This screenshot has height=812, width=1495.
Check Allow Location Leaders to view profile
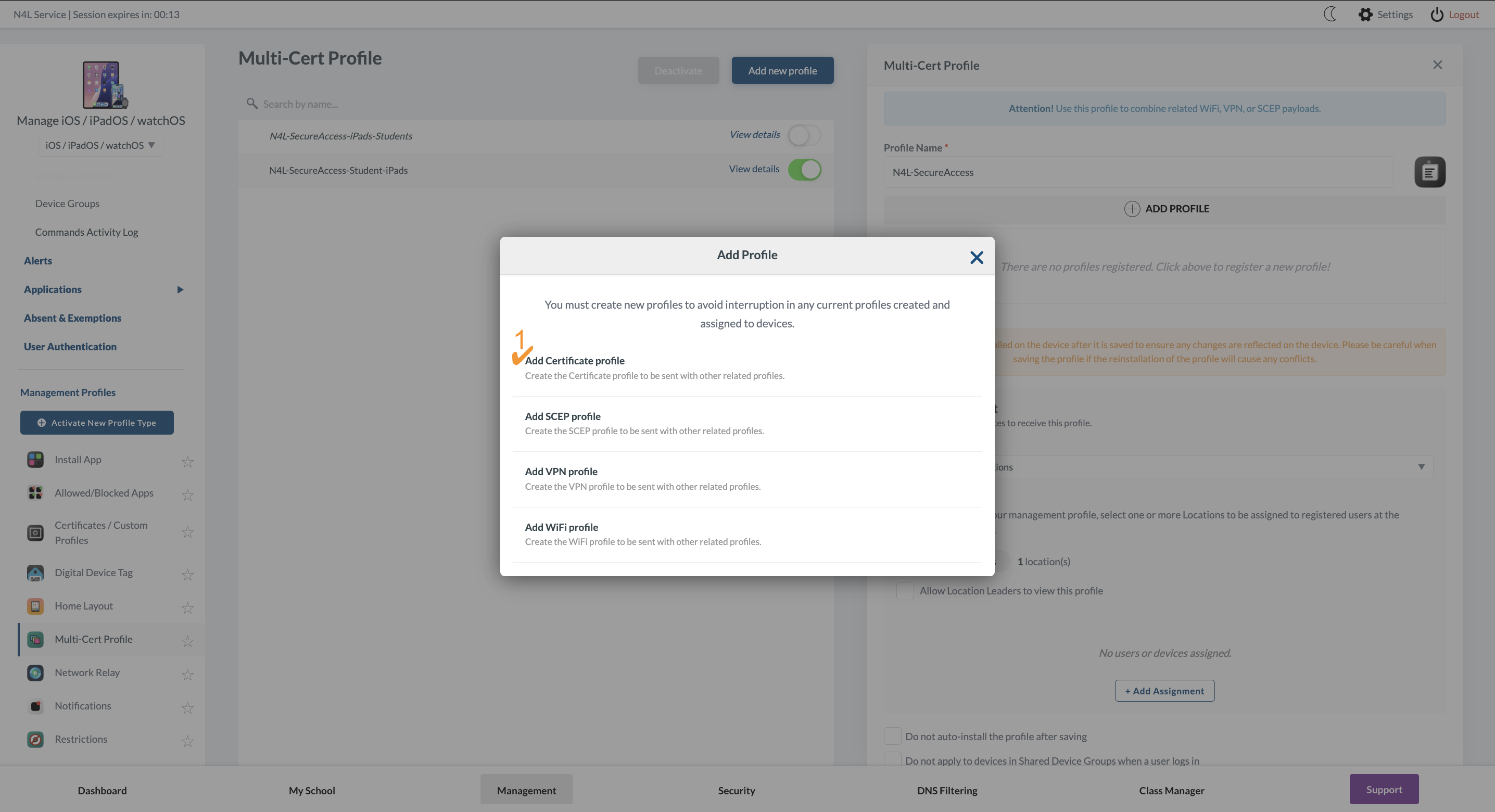[x=905, y=591]
